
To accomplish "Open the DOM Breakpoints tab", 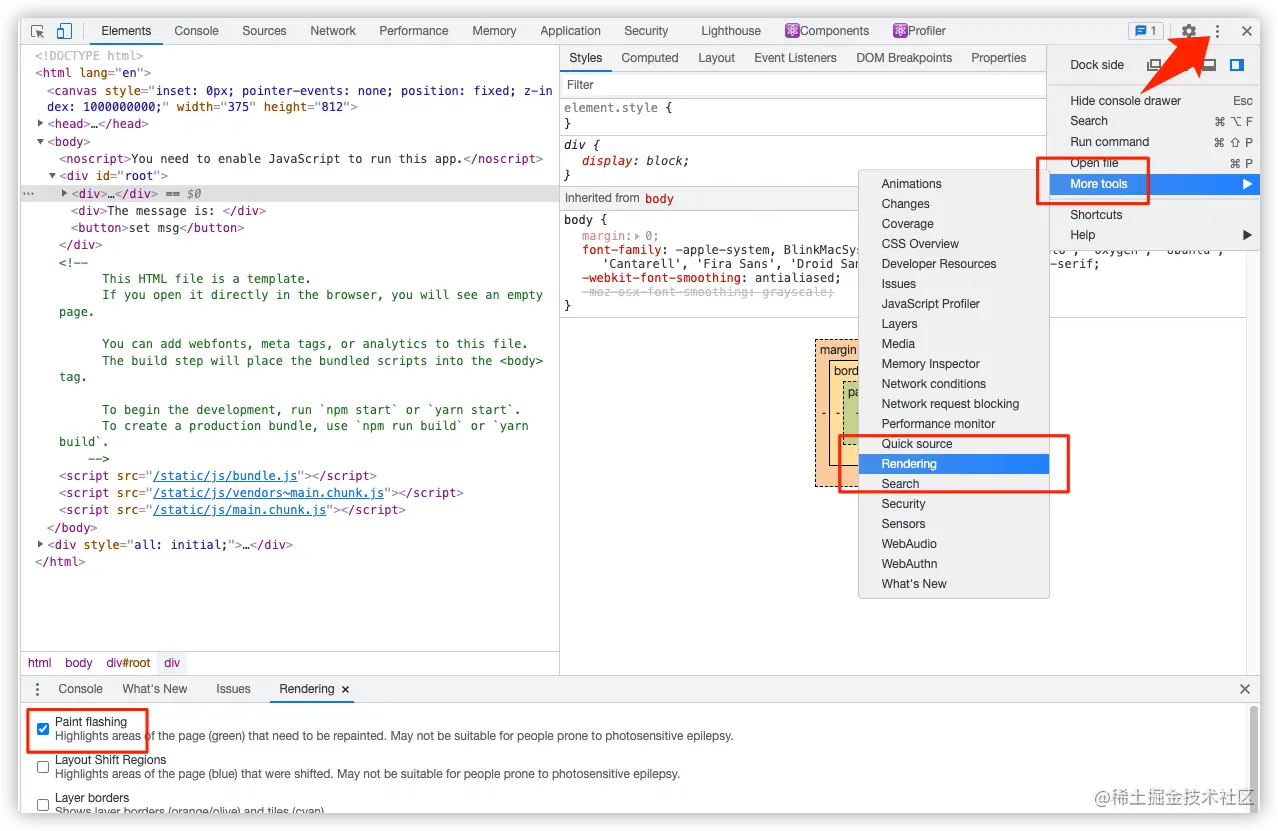I will [904, 58].
